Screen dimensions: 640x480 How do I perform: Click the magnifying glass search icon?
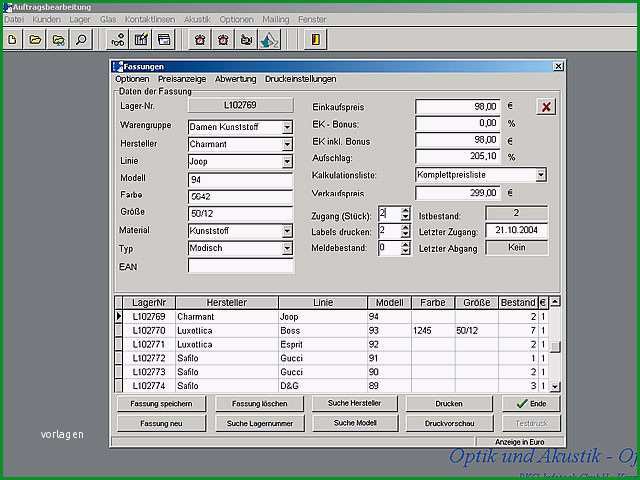[x=81, y=40]
